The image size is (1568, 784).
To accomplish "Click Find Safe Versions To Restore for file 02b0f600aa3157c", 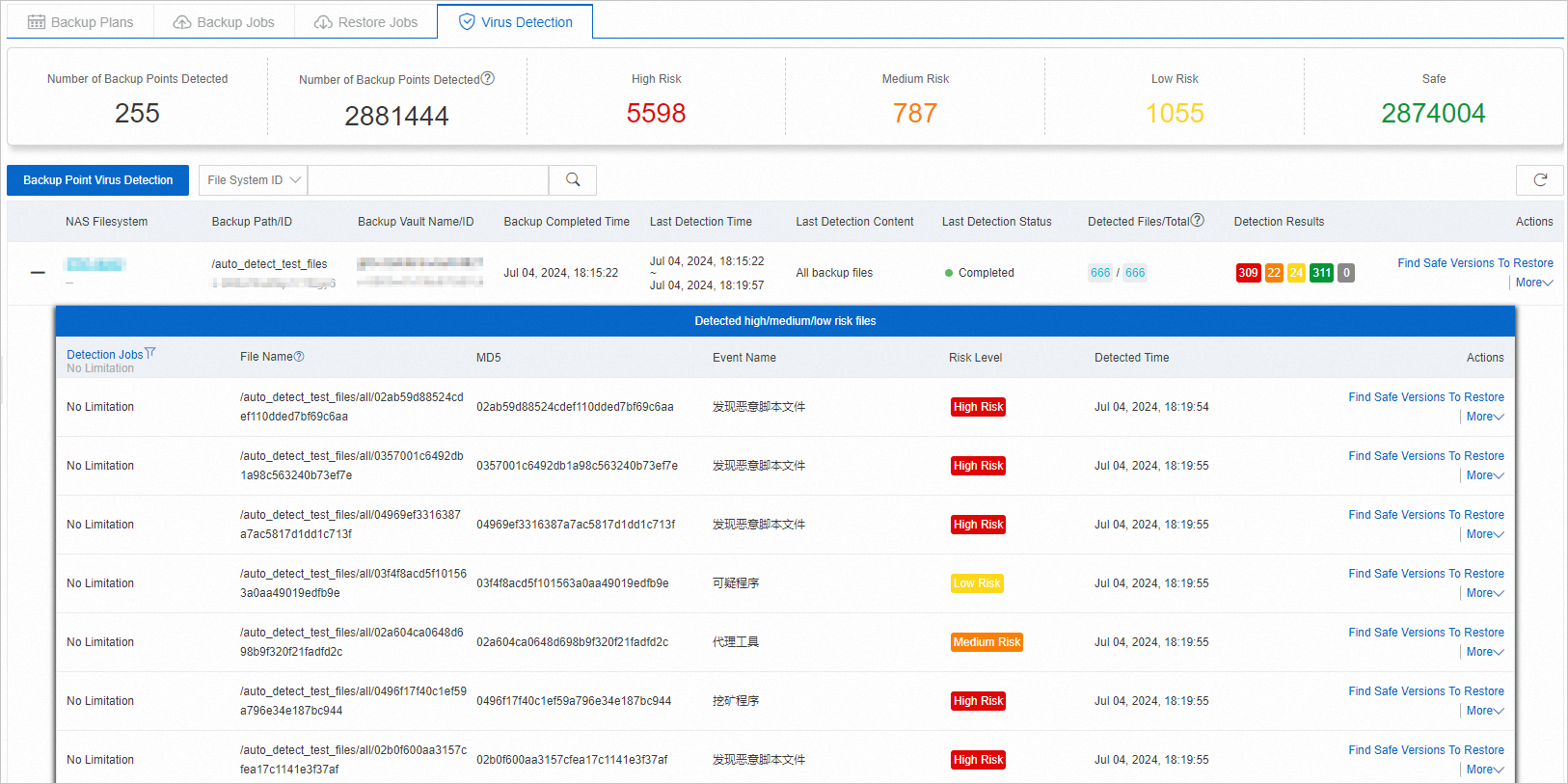I will (1426, 750).
